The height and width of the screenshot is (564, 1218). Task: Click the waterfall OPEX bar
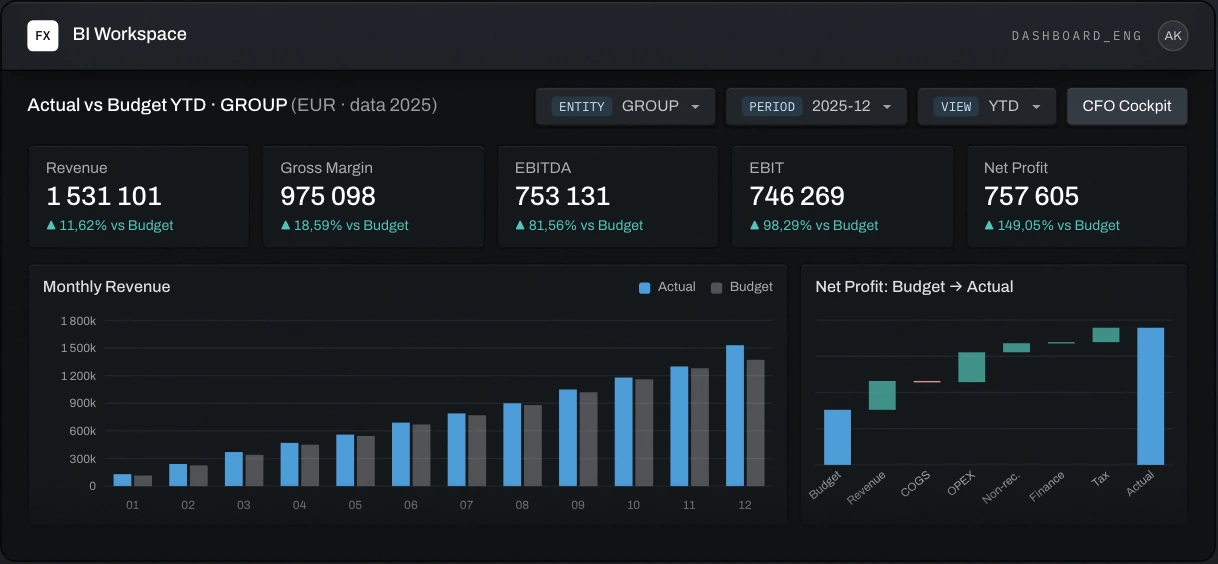(x=971, y=367)
